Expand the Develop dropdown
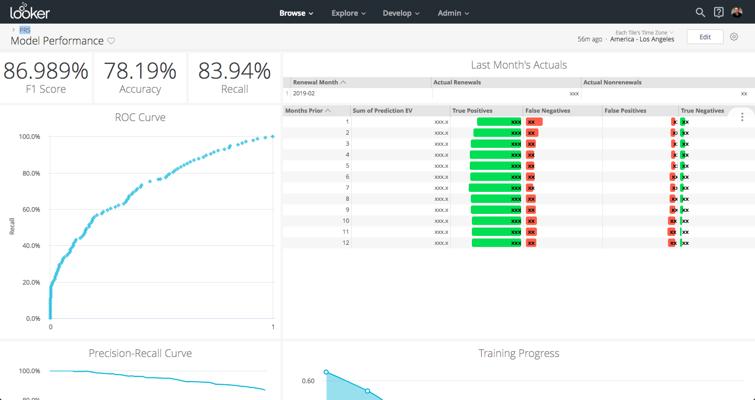Screen dimensions: 755x400 (x=401, y=13)
